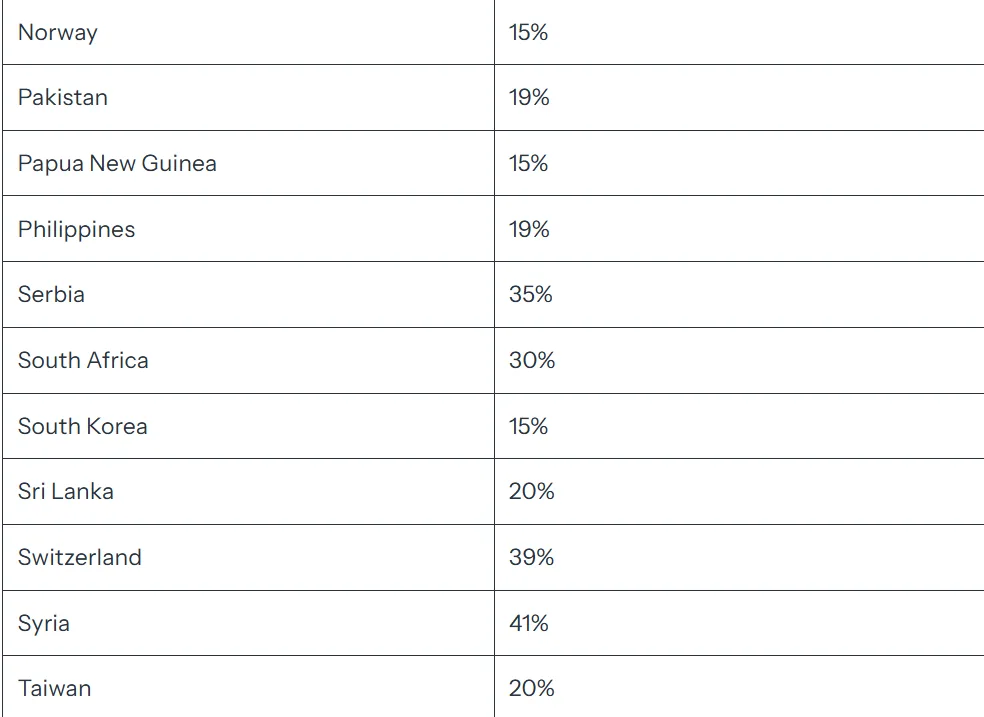
Task: Click the Switzerland country cell
Action: click(x=80, y=557)
